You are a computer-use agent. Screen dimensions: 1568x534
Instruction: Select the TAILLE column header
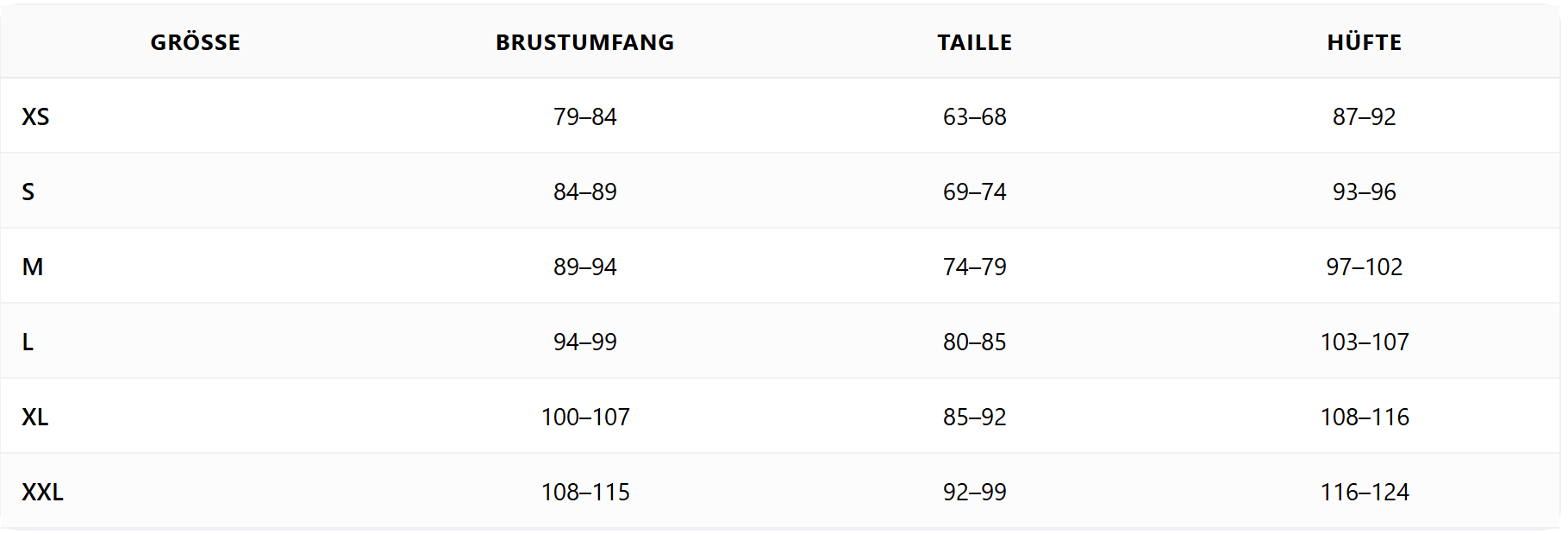coord(974,42)
